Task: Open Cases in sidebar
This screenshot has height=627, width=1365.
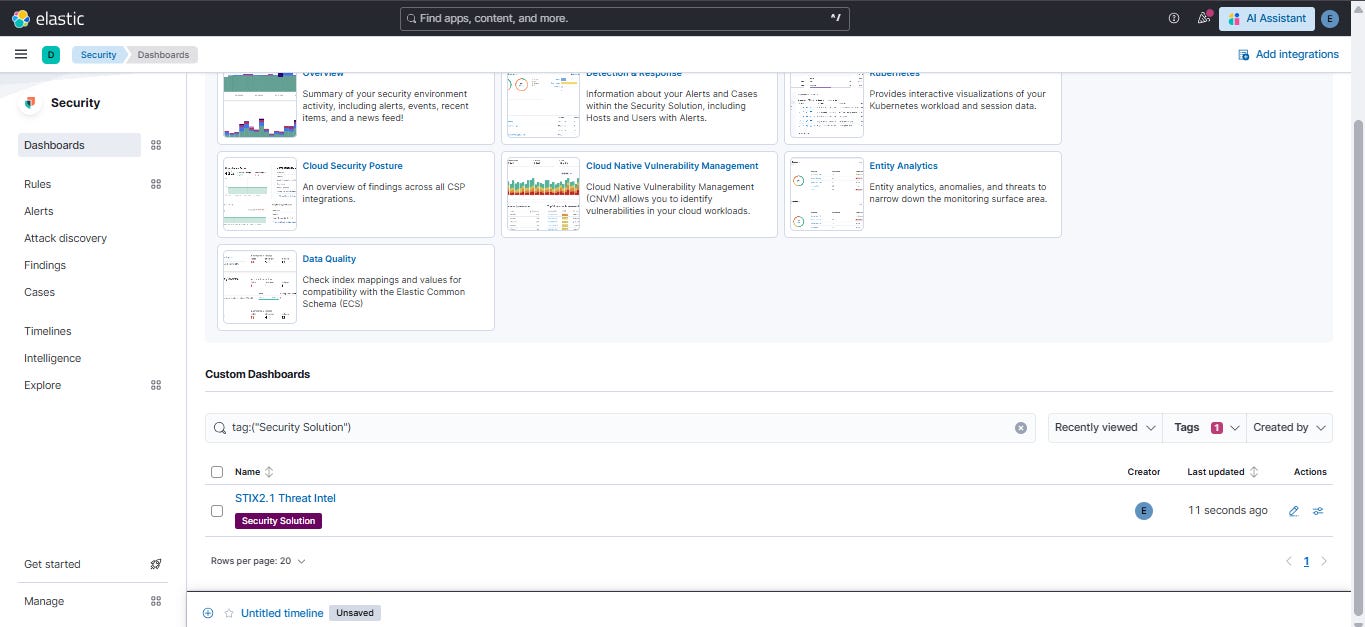Action: (x=40, y=292)
